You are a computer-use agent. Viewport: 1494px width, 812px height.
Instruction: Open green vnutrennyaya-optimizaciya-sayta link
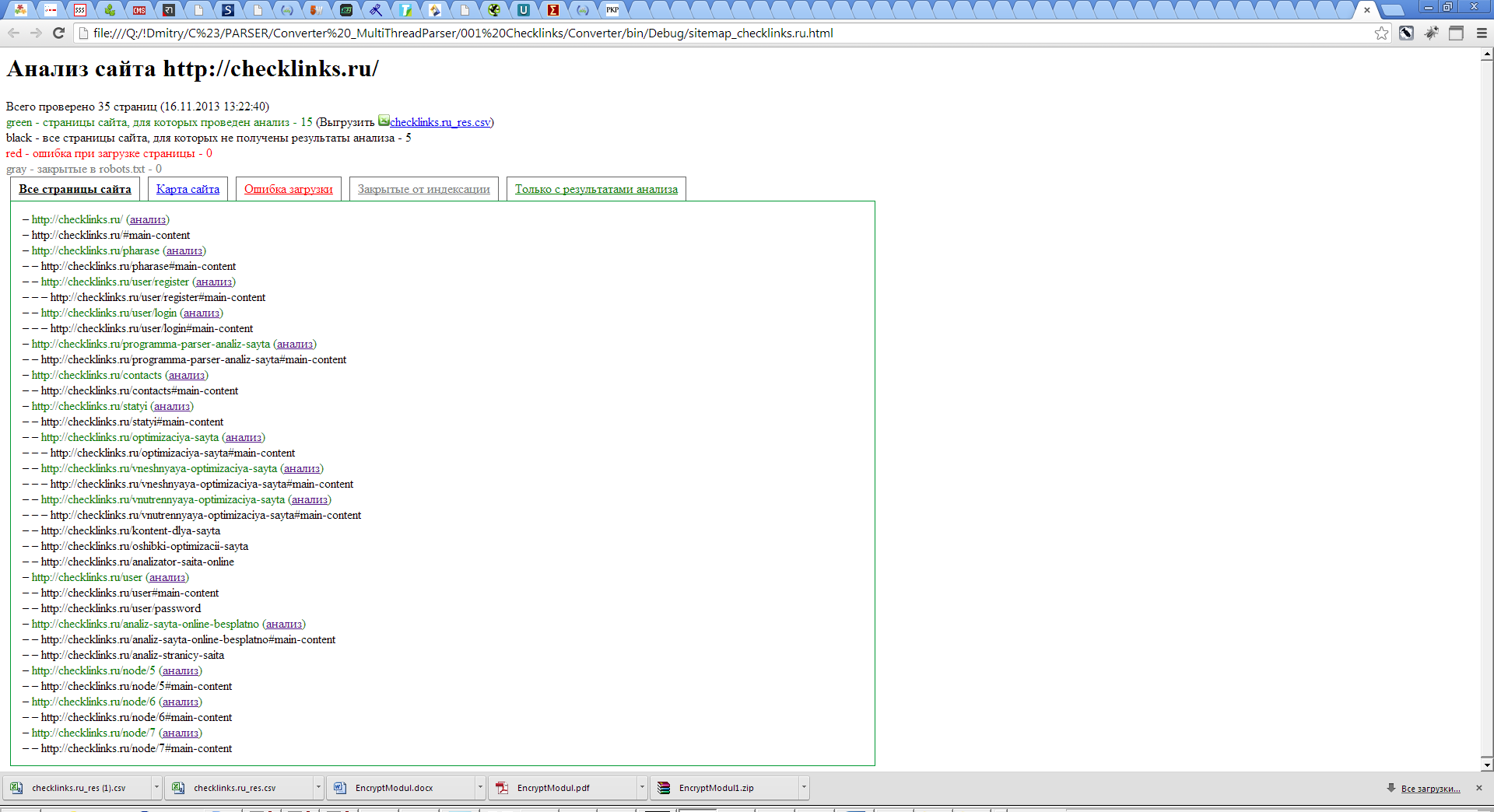coord(163,499)
